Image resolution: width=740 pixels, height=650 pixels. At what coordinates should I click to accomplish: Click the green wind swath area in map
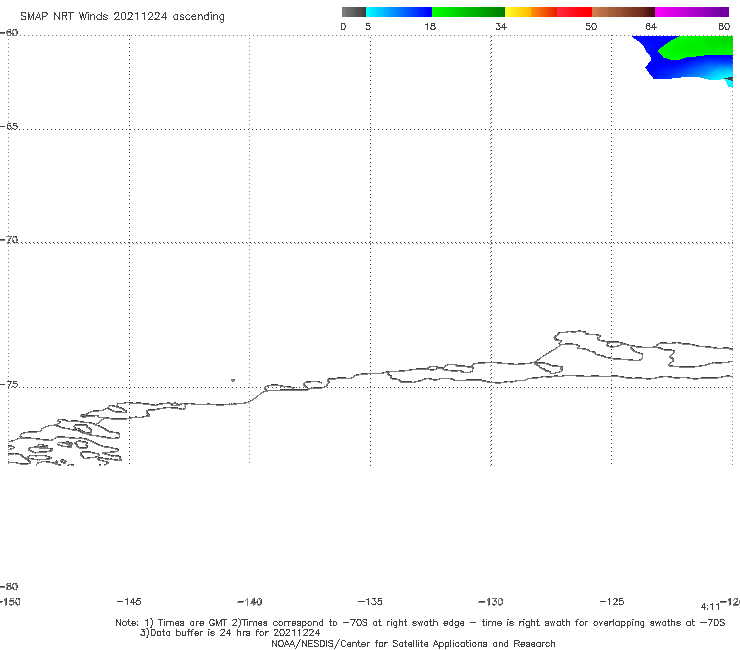tap(698, 46)
